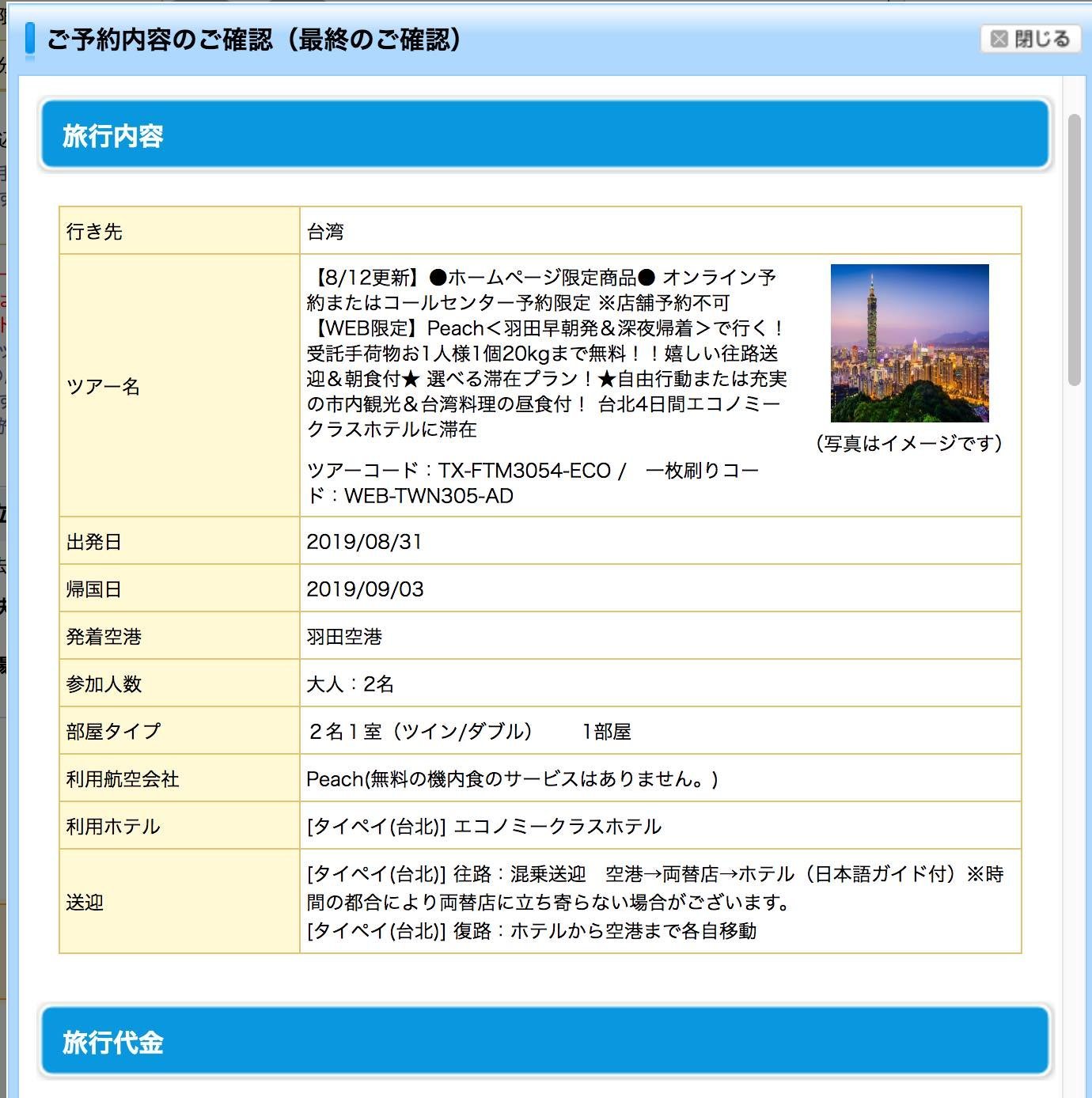
Task: Click the airport value 羽田空港
Action: (344, 636)
